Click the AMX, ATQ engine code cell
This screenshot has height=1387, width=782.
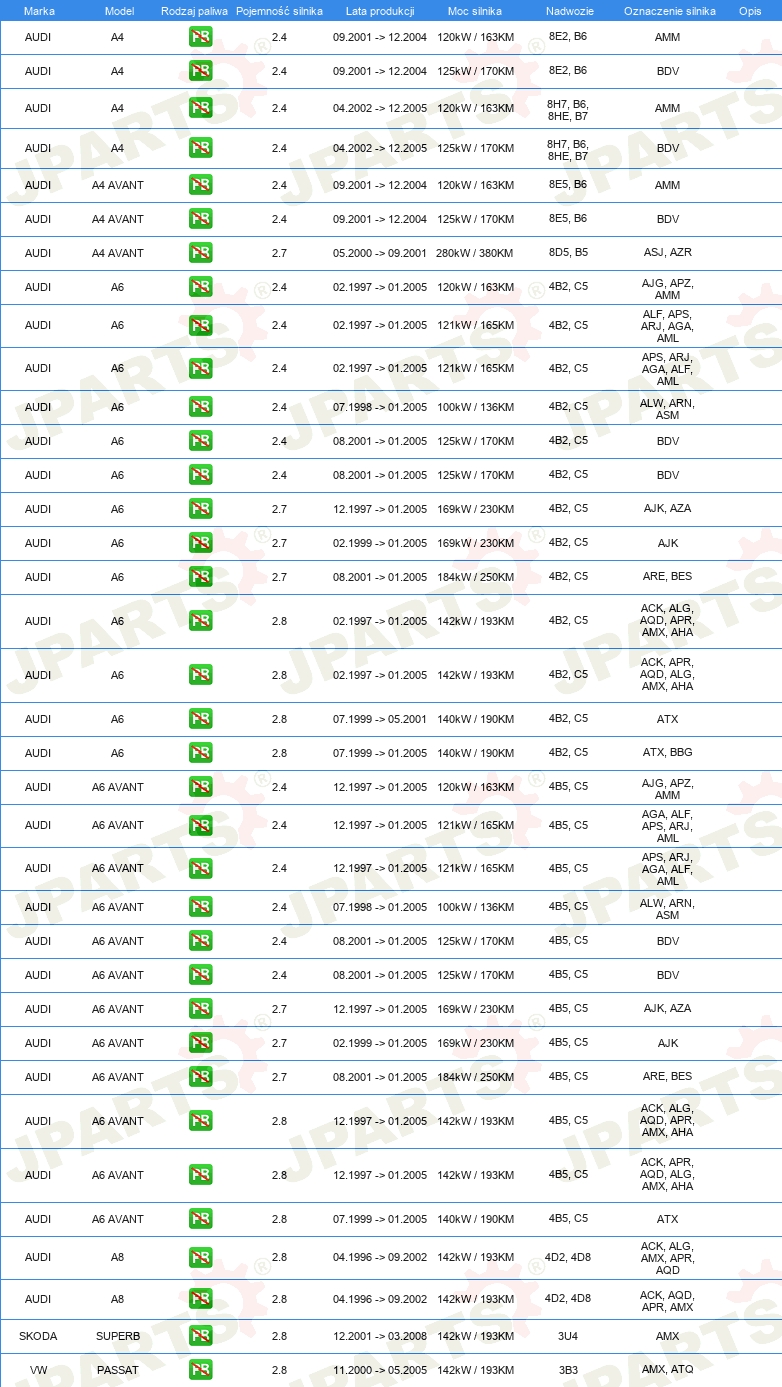(x=668, y=1369)
